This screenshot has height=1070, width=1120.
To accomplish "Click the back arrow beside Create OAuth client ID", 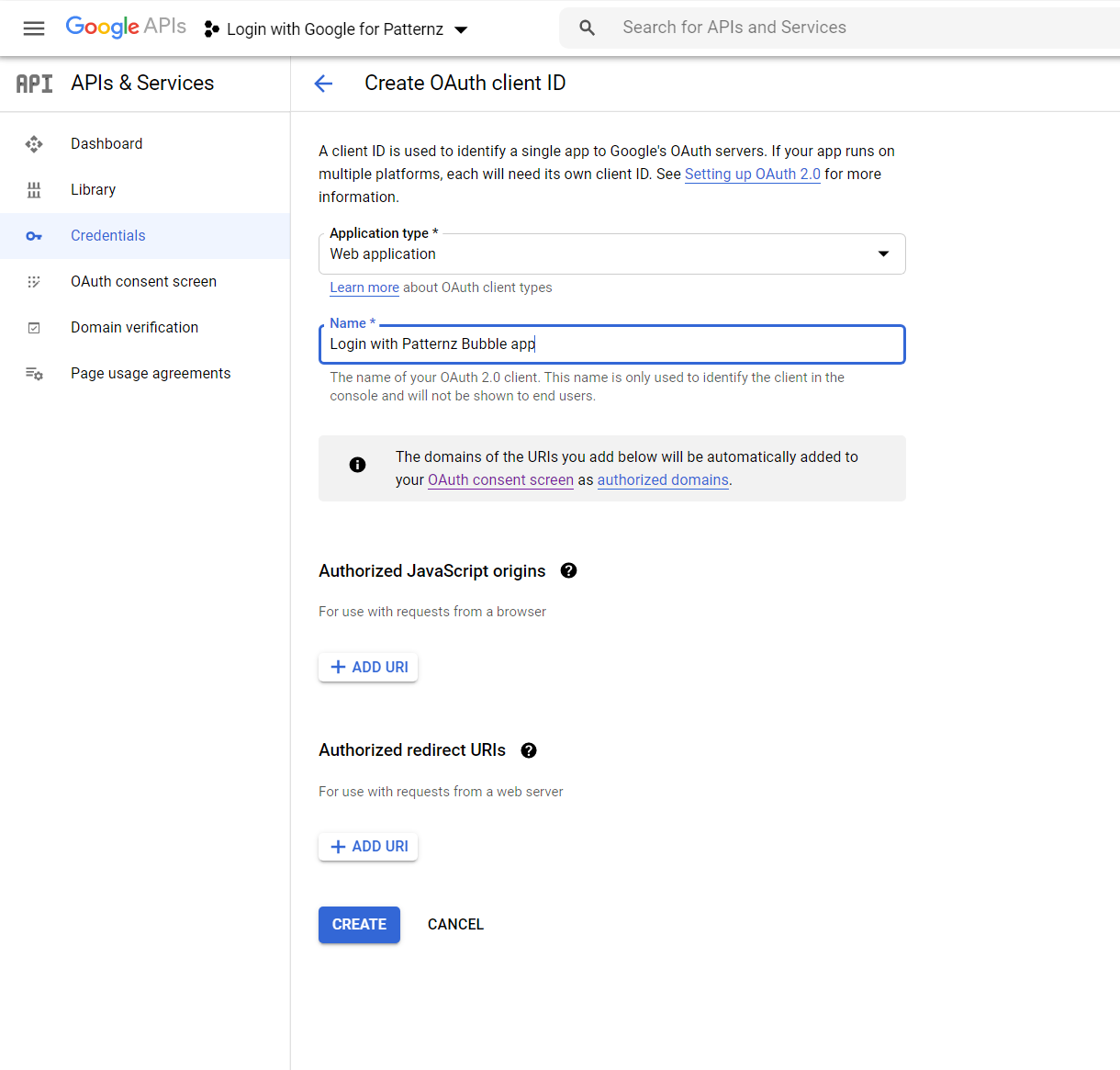I will pos(323,84).
